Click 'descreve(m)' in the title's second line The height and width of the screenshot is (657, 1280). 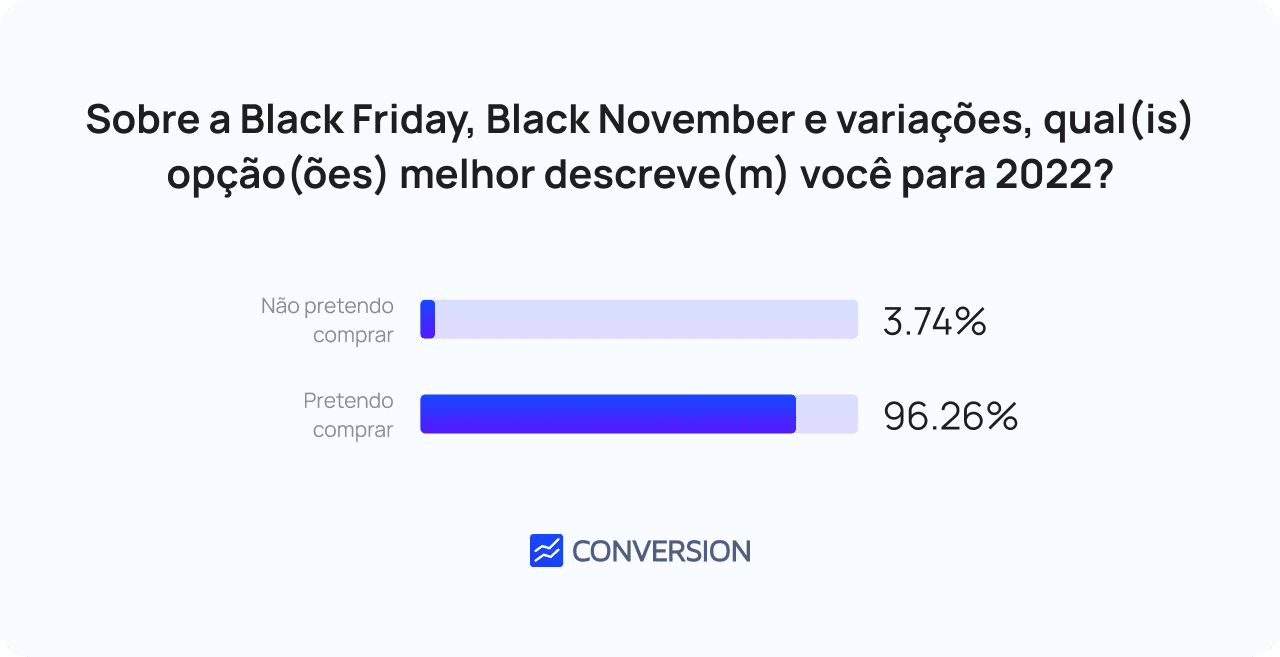(660, 177)
